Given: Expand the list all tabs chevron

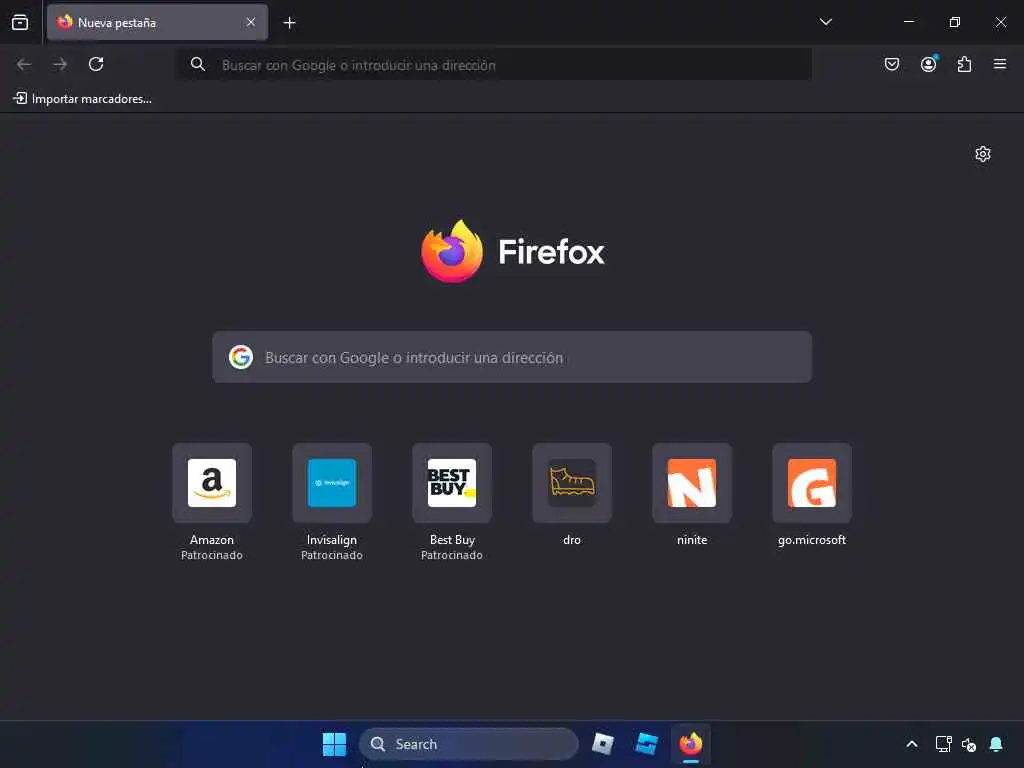Looking at the screenshot, I should click(825, 22).
